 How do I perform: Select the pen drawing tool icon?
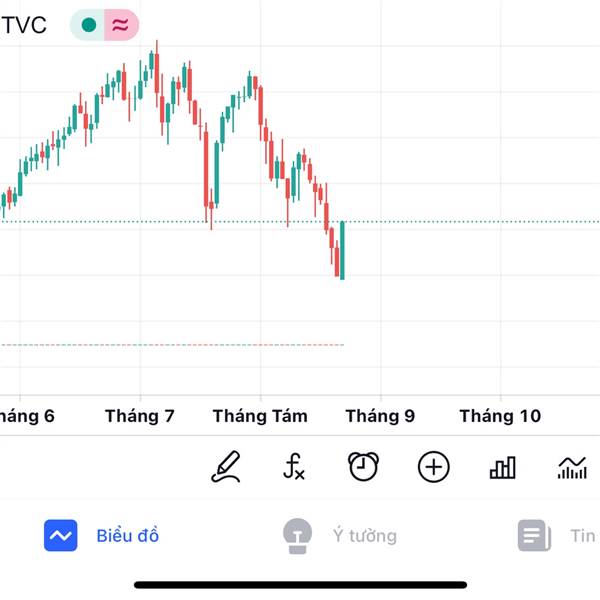coord(226,466)
